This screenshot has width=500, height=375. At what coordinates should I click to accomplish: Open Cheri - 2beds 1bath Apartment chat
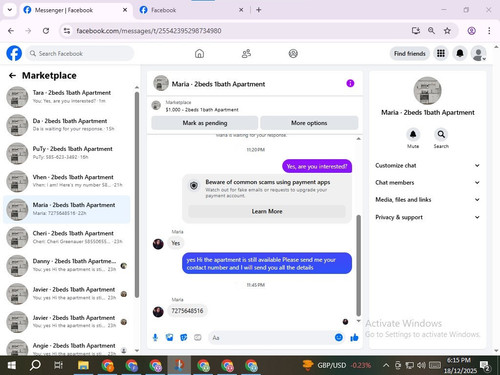click(x=67, y=237)
